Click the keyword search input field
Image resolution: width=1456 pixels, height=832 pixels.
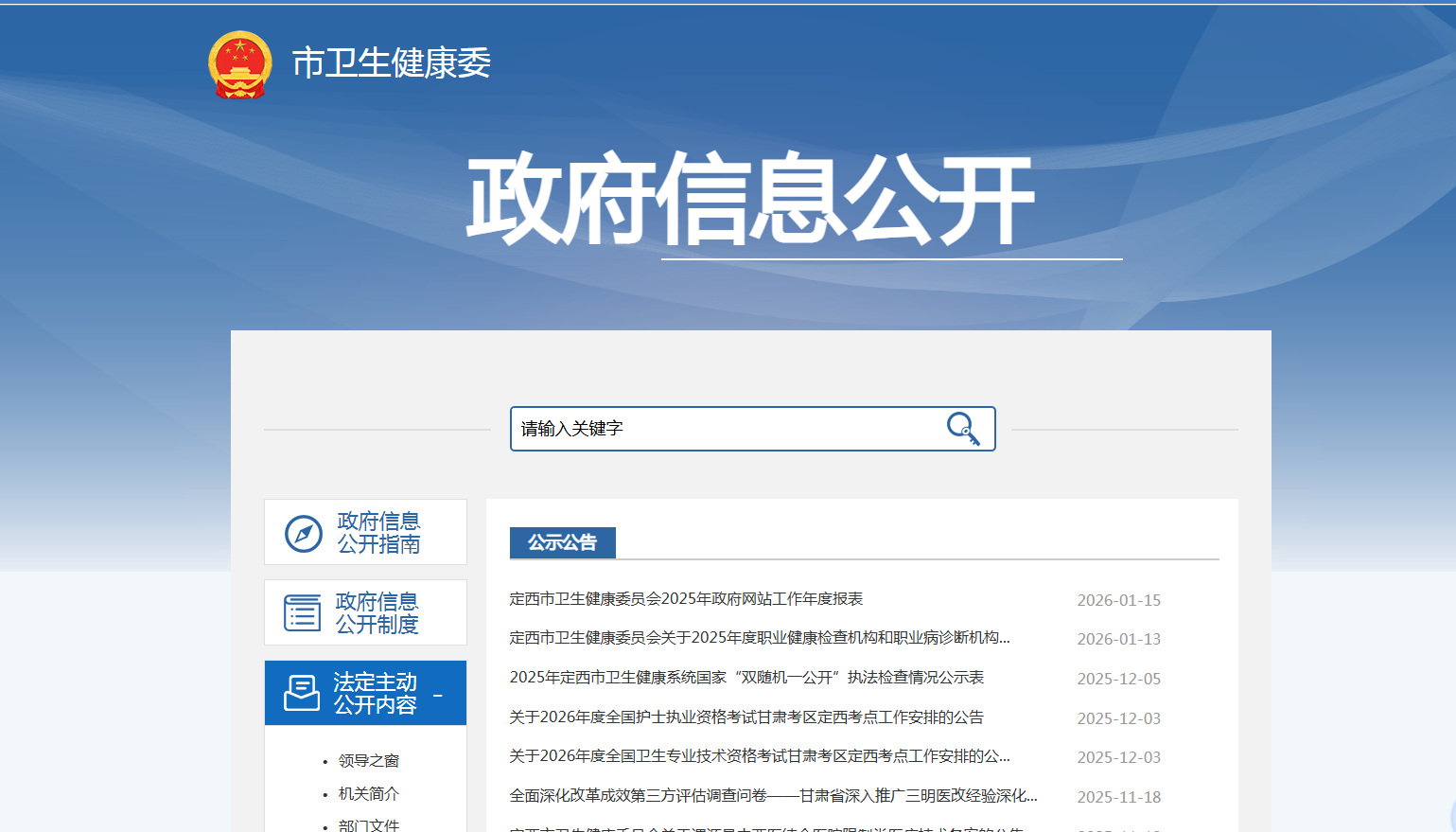tap(724, 429)
